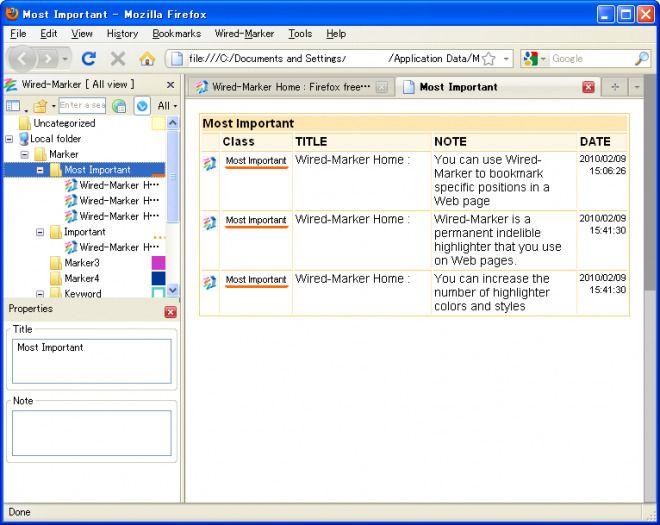The image size is (660, 525).
Task: Click the magenta Marker3 color swatch
Action: (158, 263)
